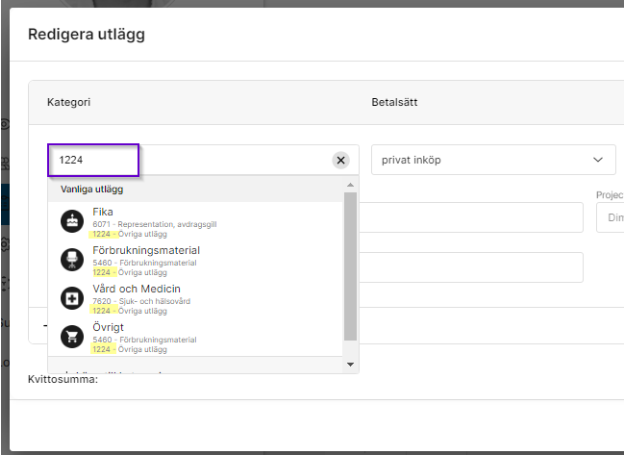Click the Fika cake icon

coord(72,223)
